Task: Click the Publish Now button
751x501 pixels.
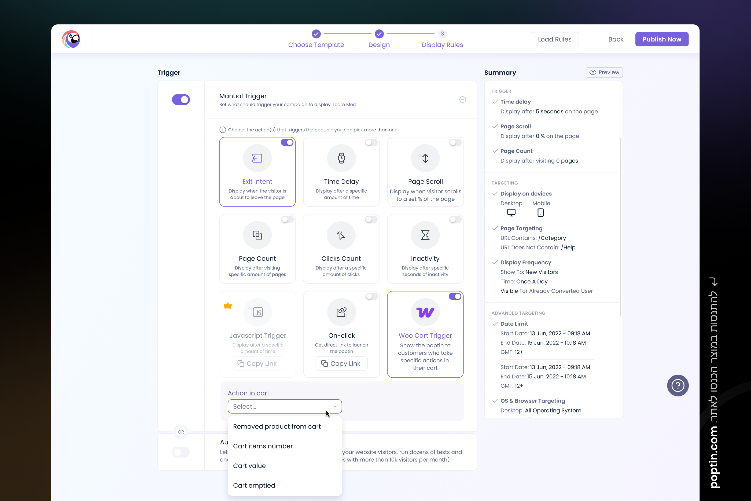Action: [661, 39]
